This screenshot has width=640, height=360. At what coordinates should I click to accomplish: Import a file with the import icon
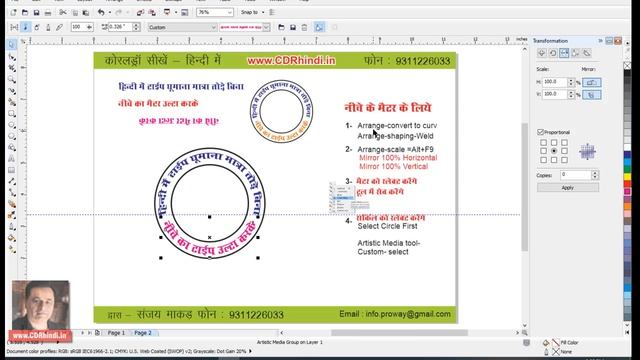click(140, 13)
